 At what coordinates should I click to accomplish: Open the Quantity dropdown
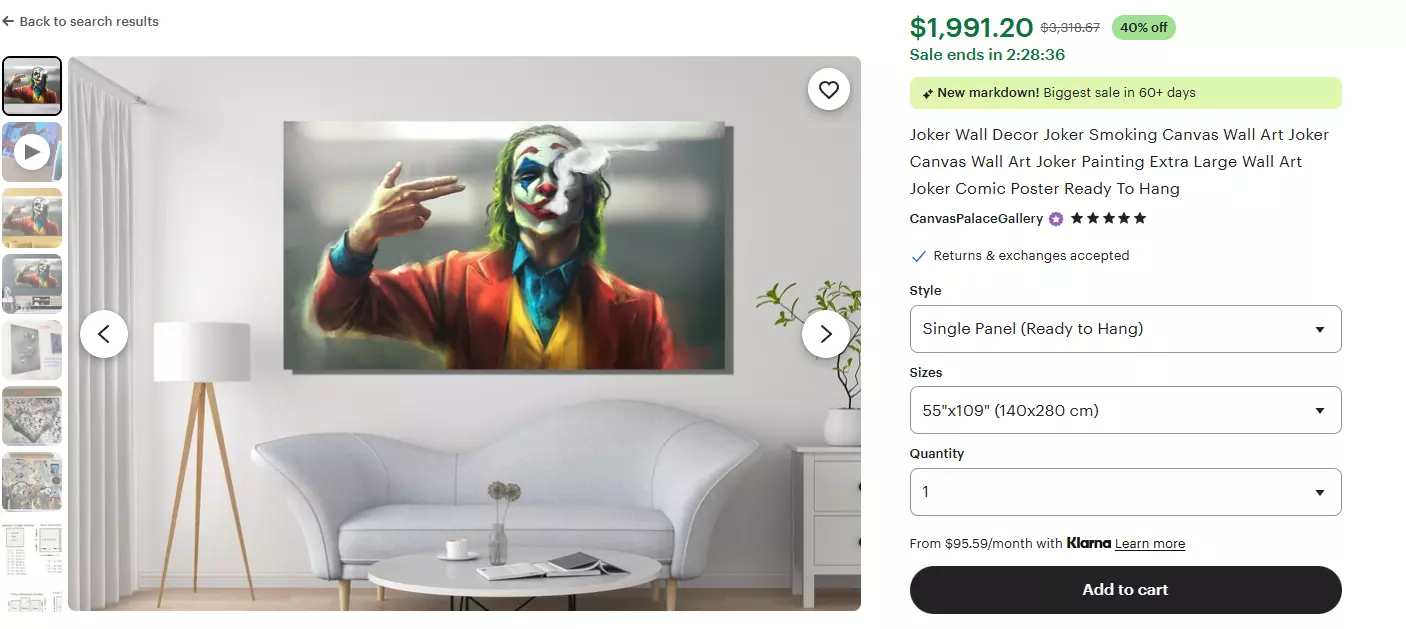1125,492
